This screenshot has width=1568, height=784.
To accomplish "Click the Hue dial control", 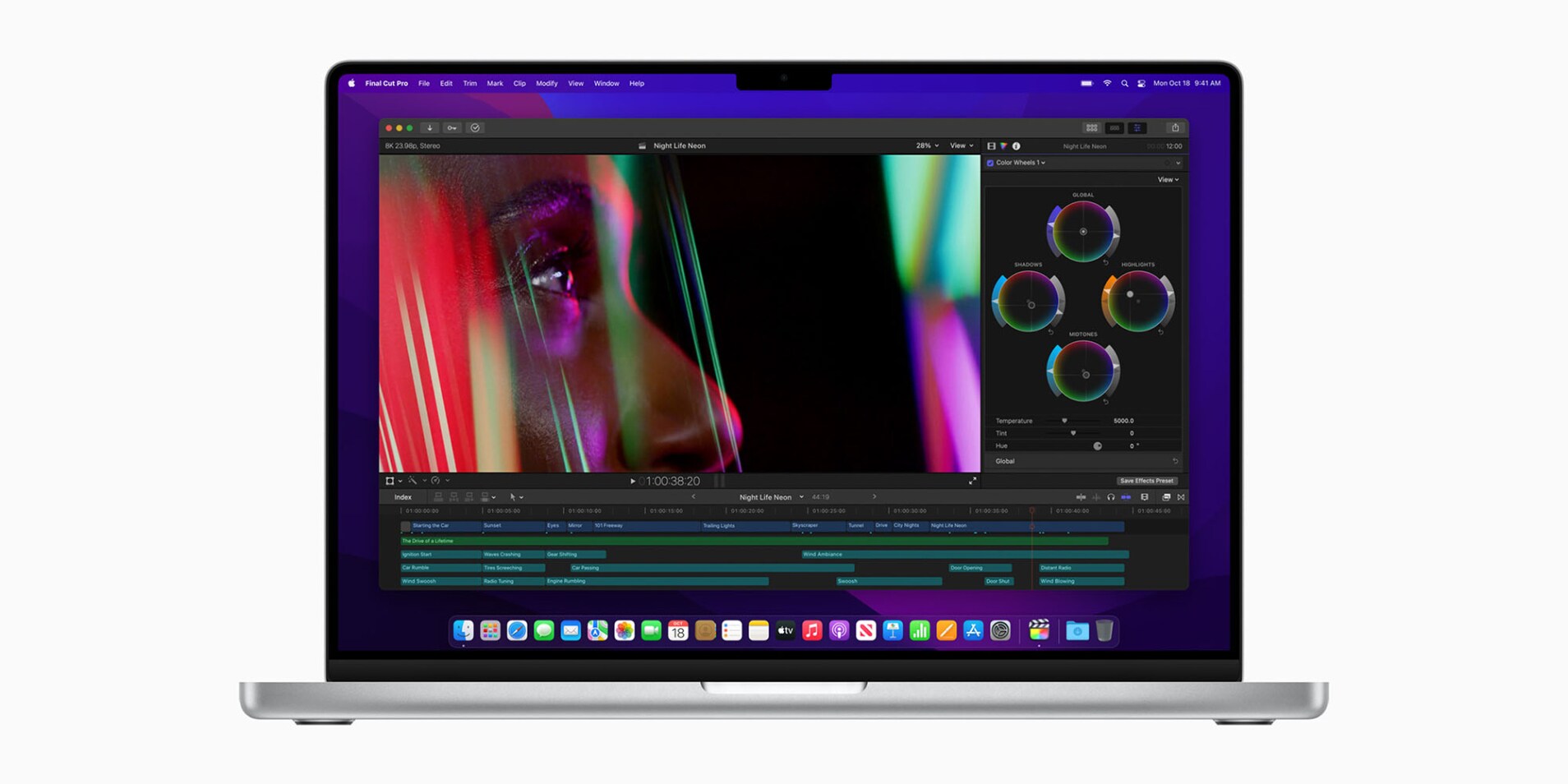I will click(x=1097, y=445).
